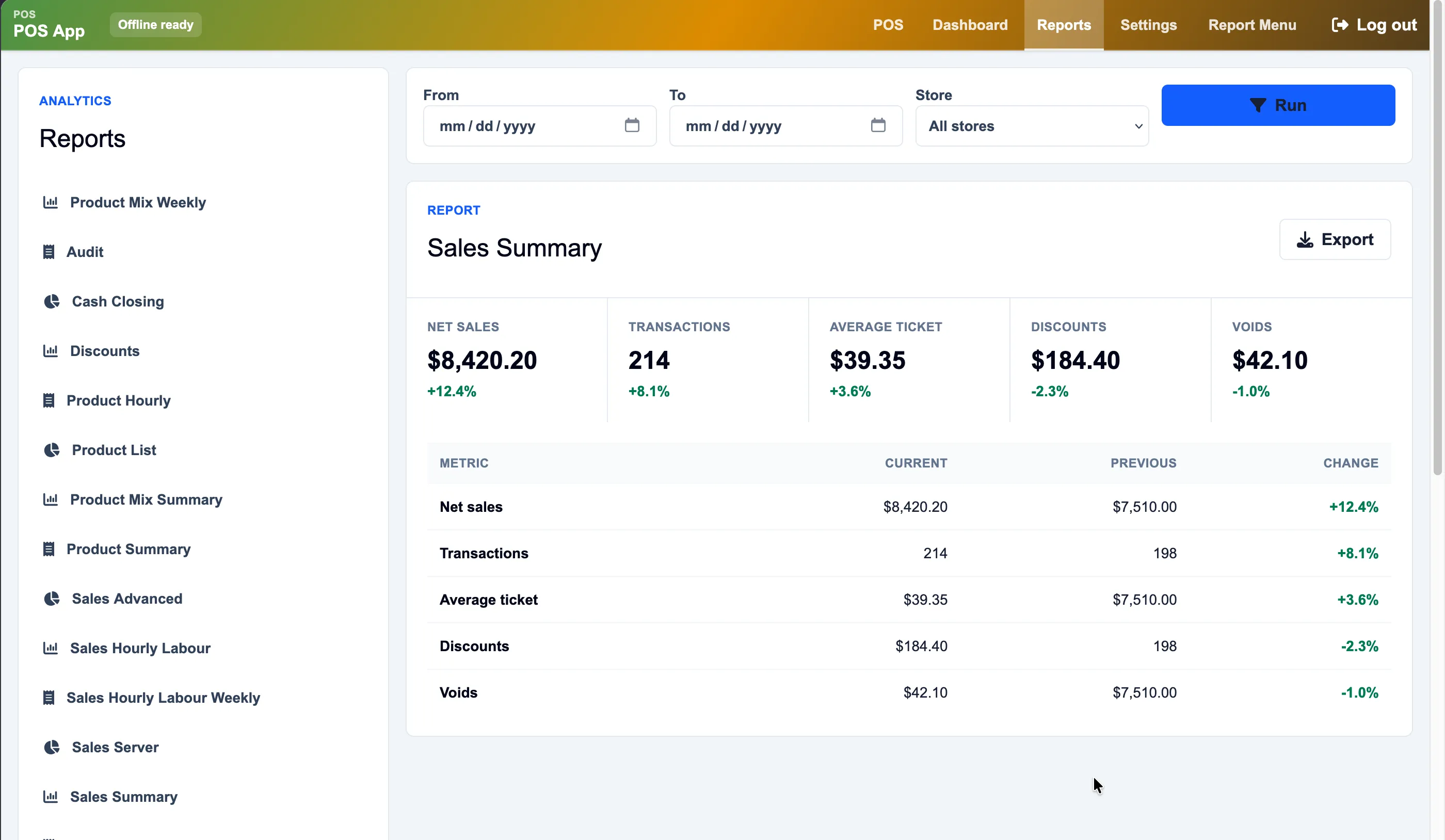1445x840 pixels.
Task: Click the CHANGE column header
Action: 1351,463
